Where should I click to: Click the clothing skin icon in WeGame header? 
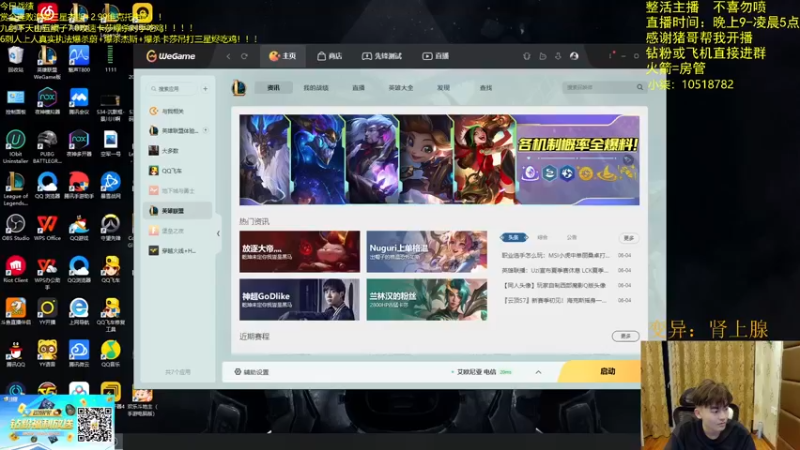(527, 56)
